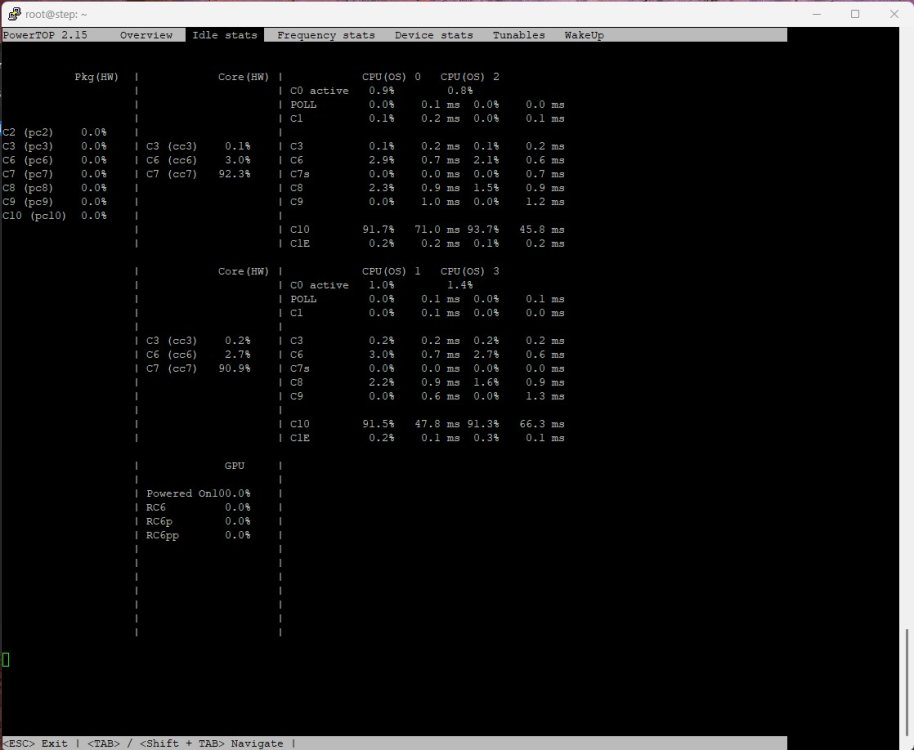Viewport: 914px width, 750px height.
Task: Click the CPU(OS) 2 header
Action: coord(470,77)
